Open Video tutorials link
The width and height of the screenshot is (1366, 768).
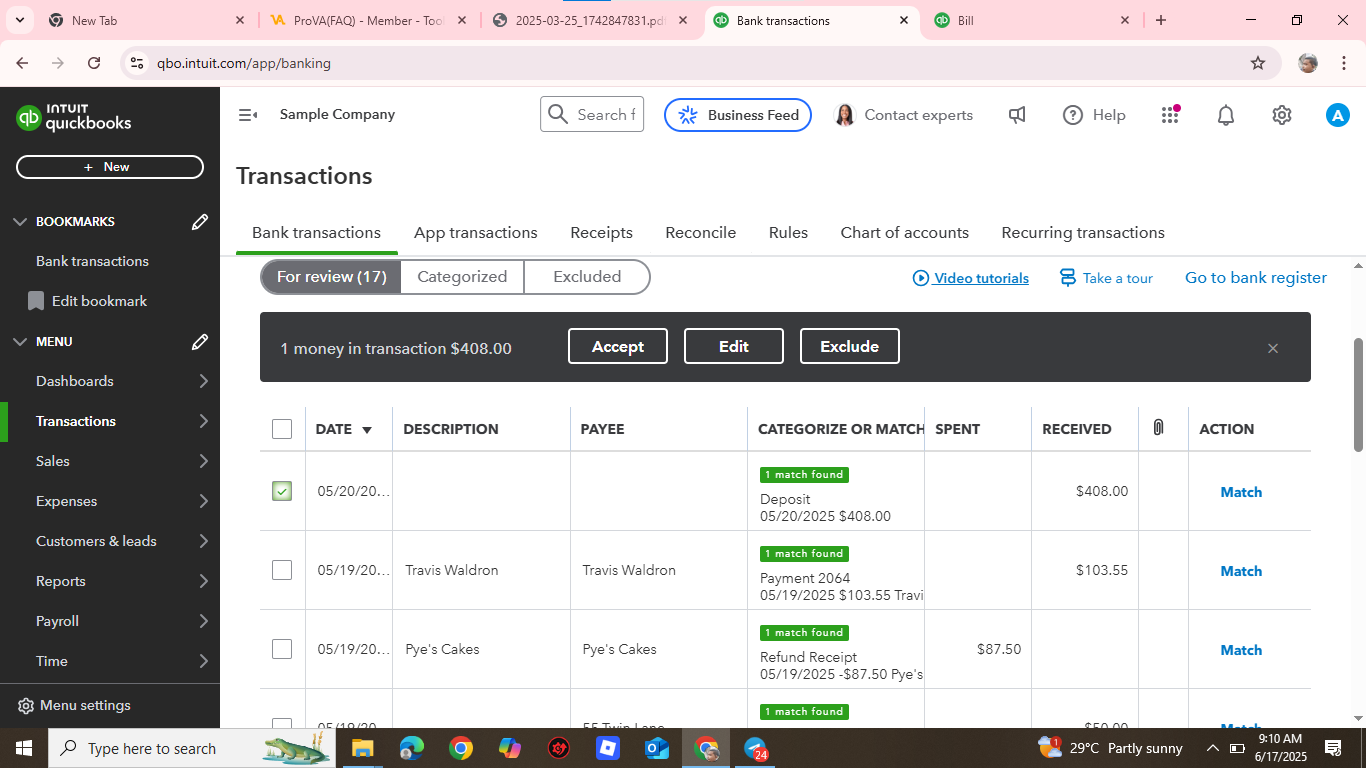(x=971, y=278)
